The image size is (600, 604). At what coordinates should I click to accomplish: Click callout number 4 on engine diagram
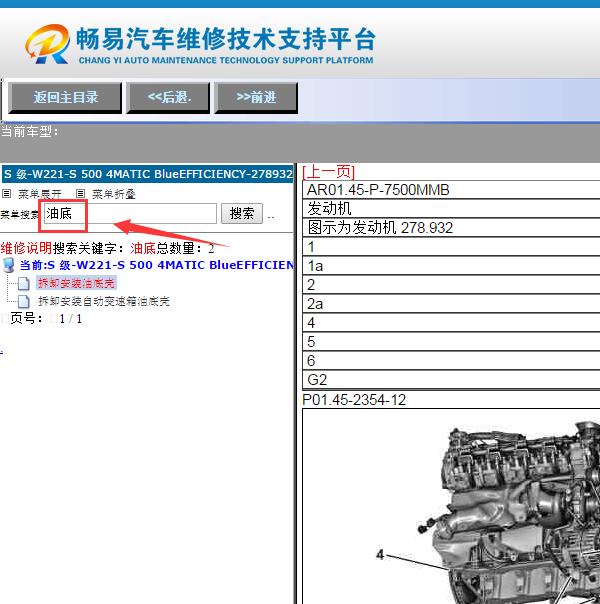point(380,554)
